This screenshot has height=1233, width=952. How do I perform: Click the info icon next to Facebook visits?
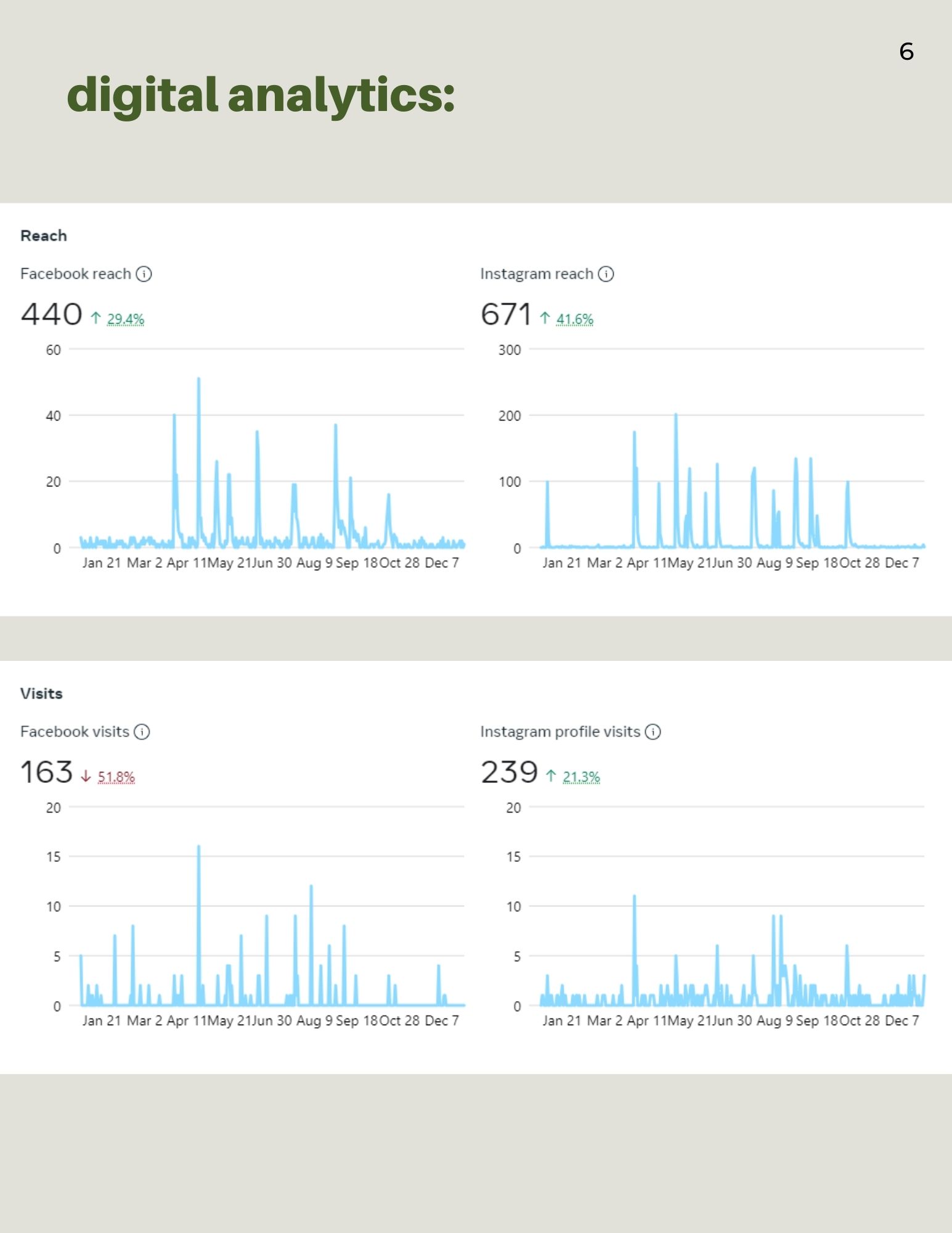(142, 732)
